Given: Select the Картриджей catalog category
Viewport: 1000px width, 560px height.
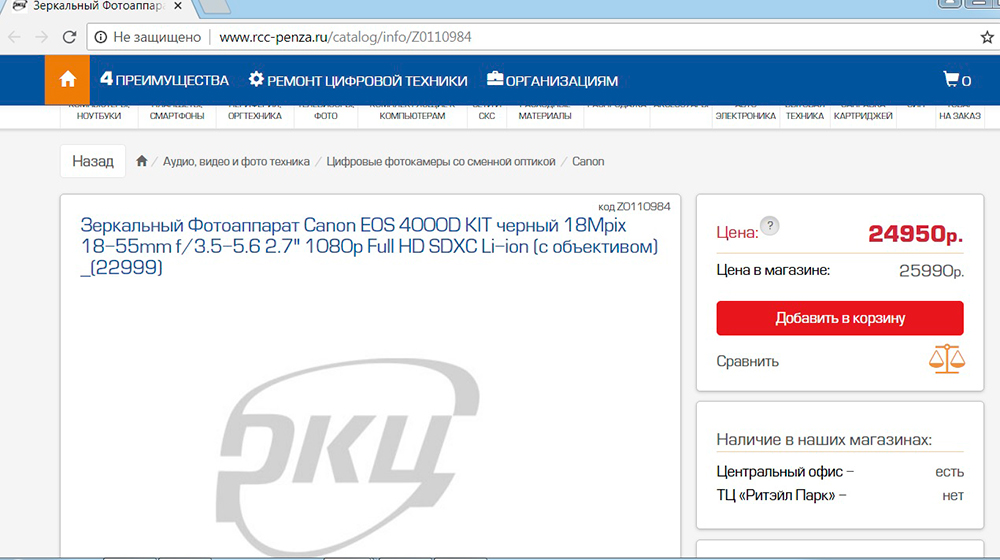Looking at the screenshot, I should [x=863, y=115].
